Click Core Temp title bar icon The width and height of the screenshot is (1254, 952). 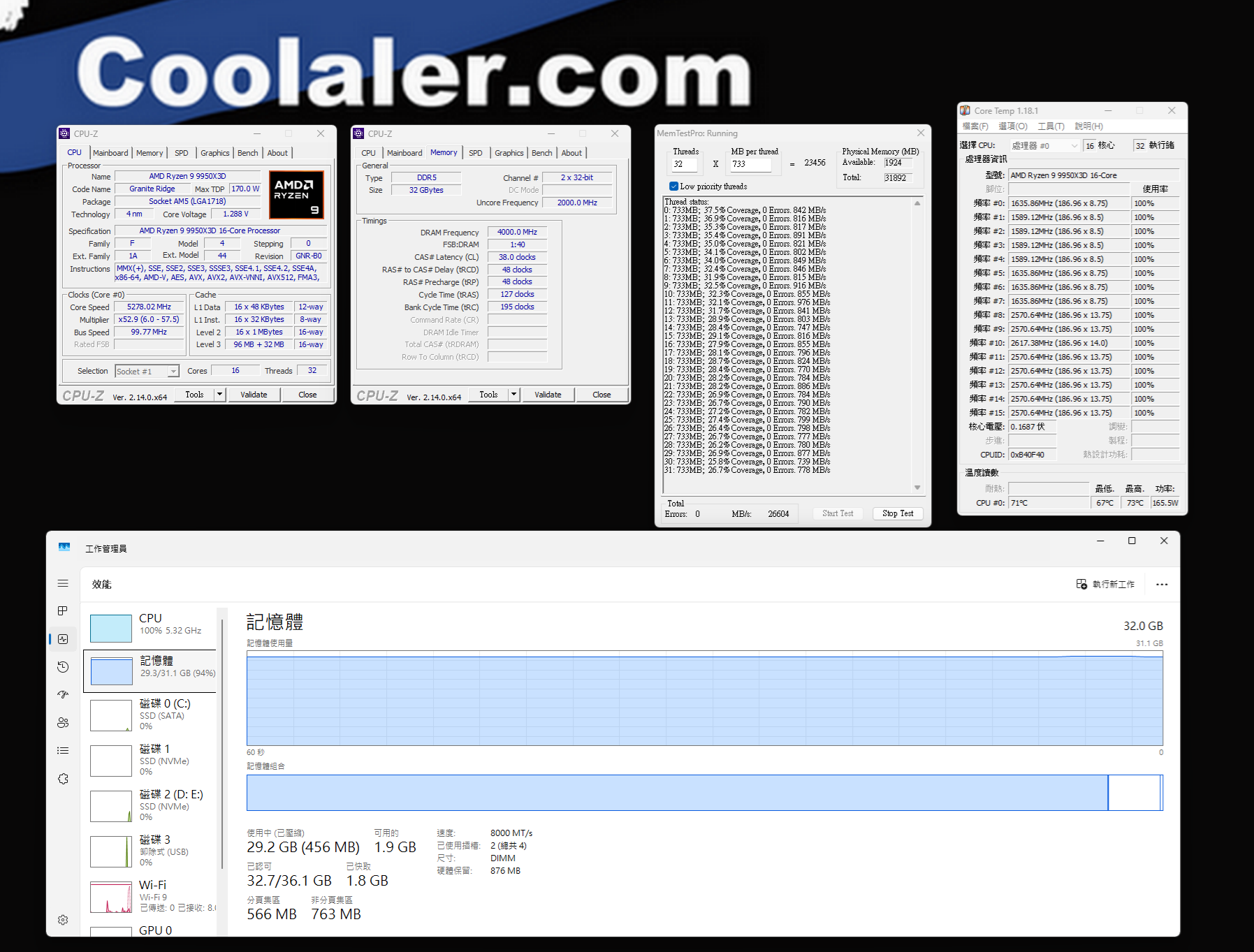coord(965,110)
